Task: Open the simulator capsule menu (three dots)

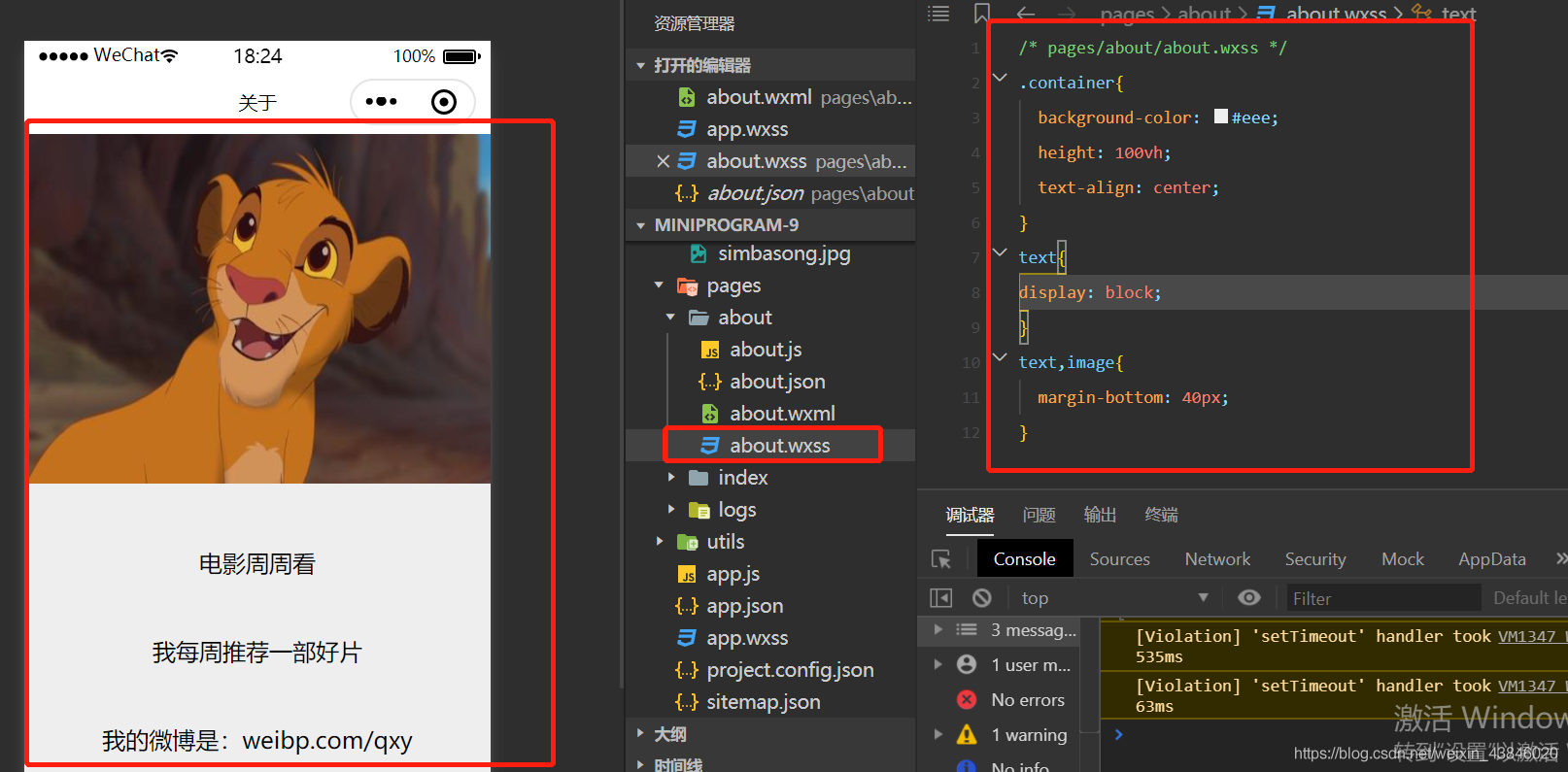Action: (381, 101)
